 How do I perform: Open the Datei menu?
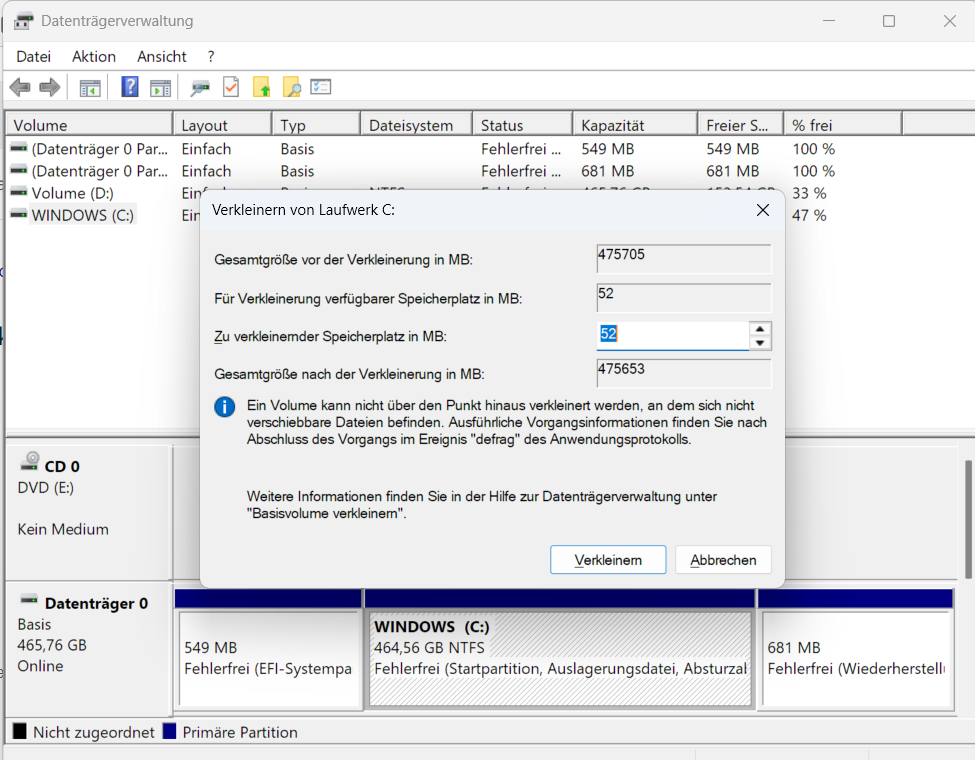(x=34, y=57)
